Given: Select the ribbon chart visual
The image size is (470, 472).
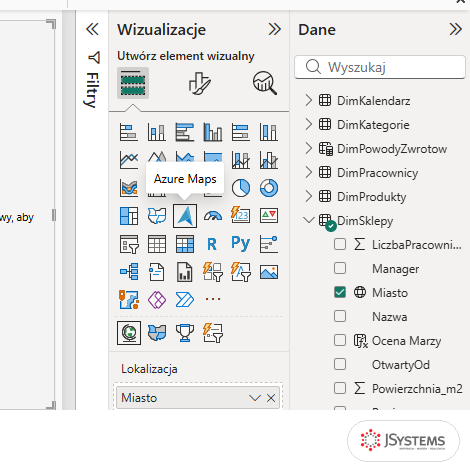Looking at the screenshot, I should point(129,188).
